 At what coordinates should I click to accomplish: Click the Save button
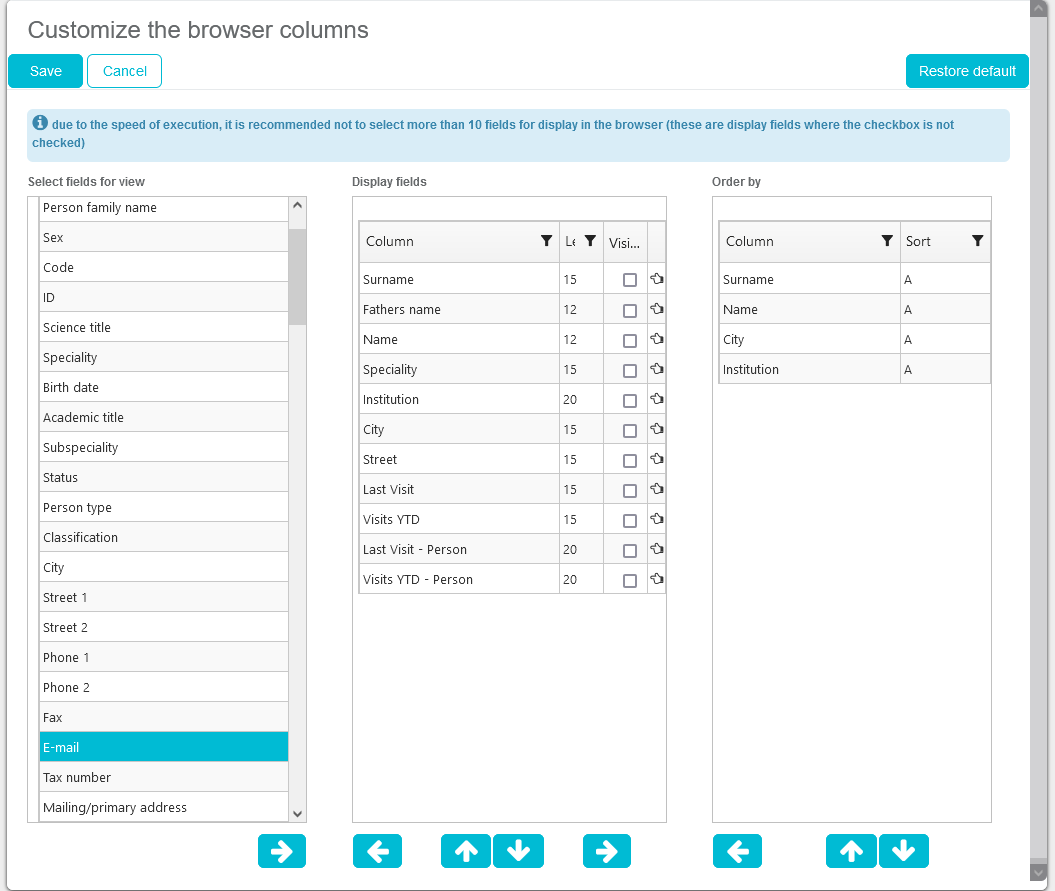pos(46,71)
